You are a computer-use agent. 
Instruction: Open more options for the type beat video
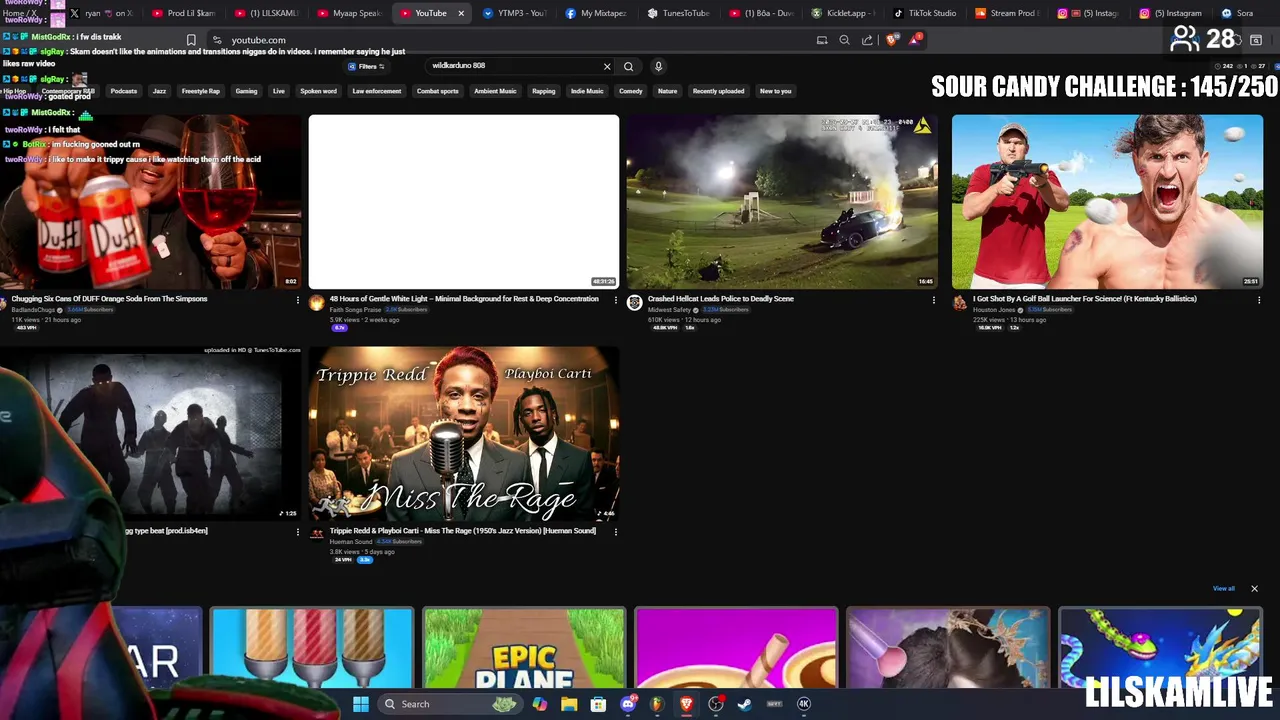(x=297, y=532)
